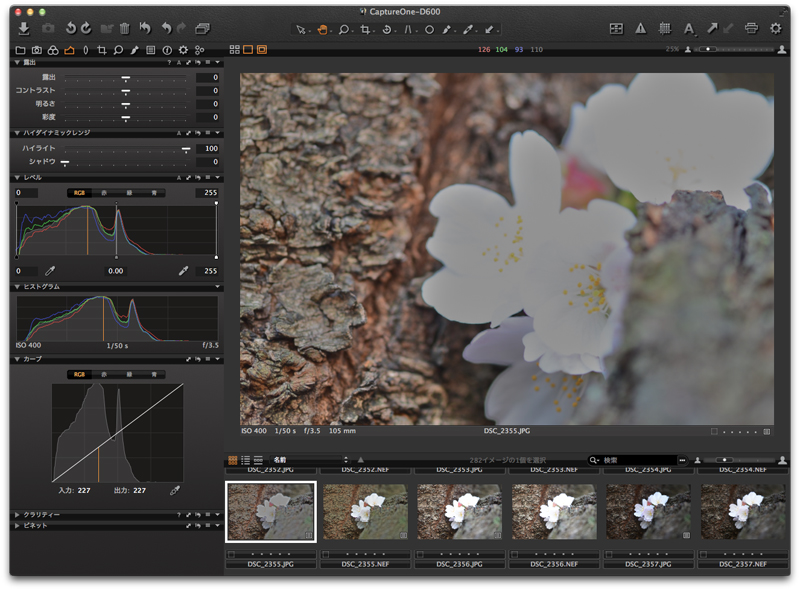This screenshot has width=800, height=590.
Task: Select the Zoom magnifier cursor tool
Action: pos(343,30)
